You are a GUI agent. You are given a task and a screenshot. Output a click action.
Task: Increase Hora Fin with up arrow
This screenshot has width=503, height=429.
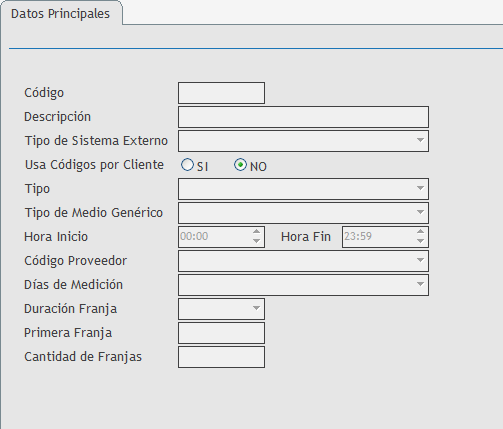420,232
